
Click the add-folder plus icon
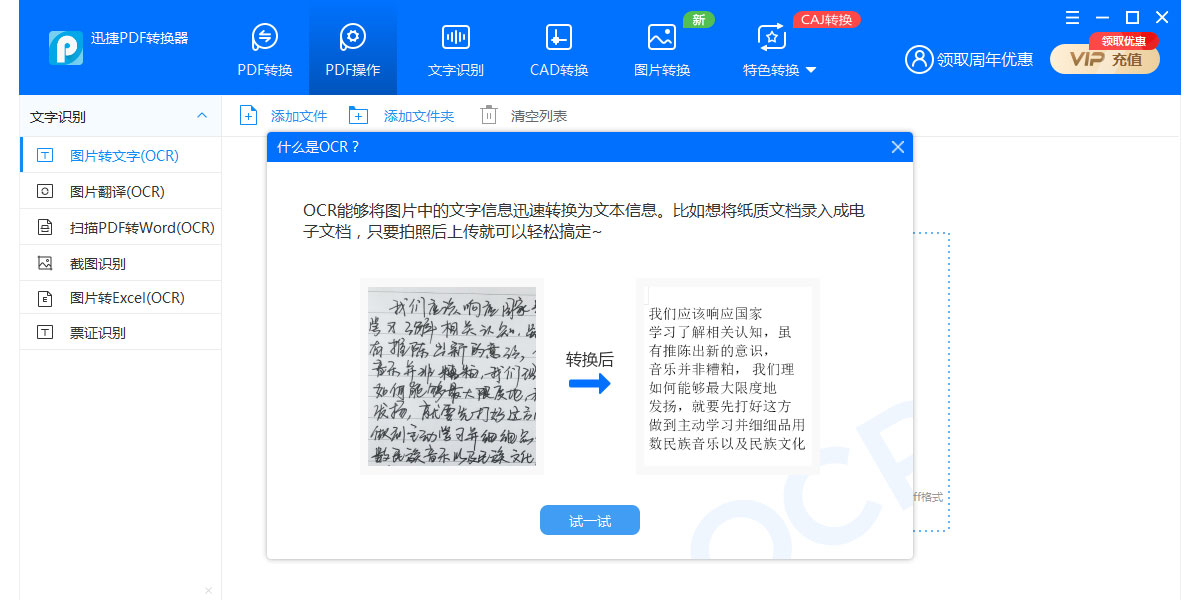point(358,116)
